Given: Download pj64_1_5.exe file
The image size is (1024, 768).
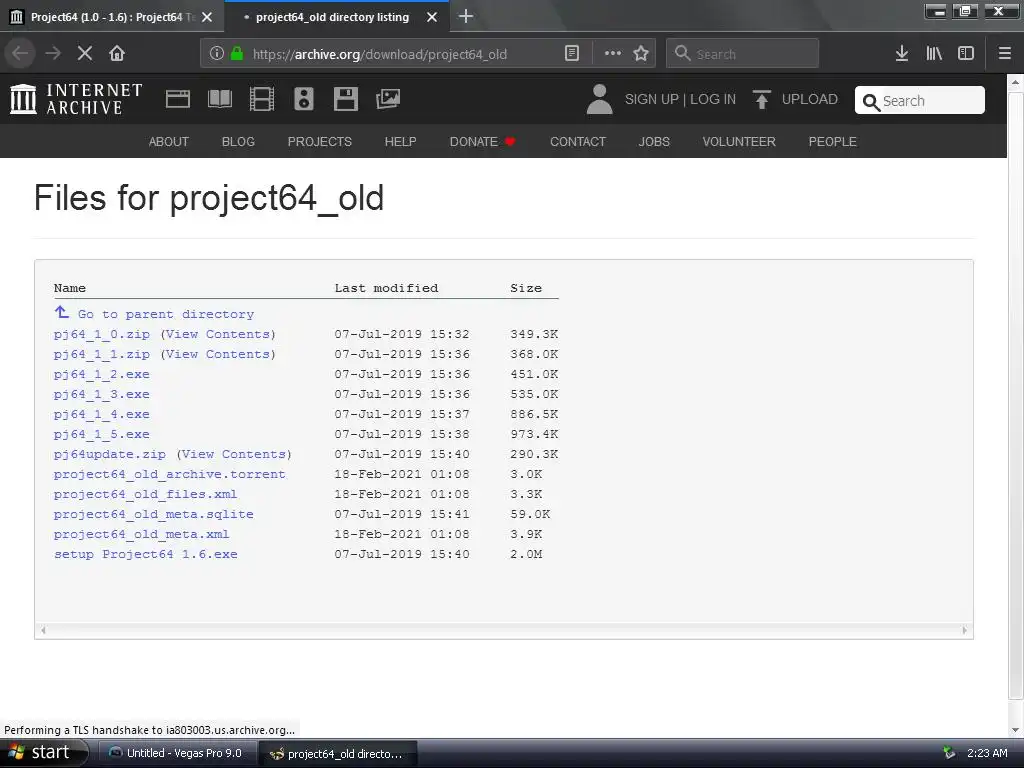Looking at the screenshot, I should [x=102, y=434].
